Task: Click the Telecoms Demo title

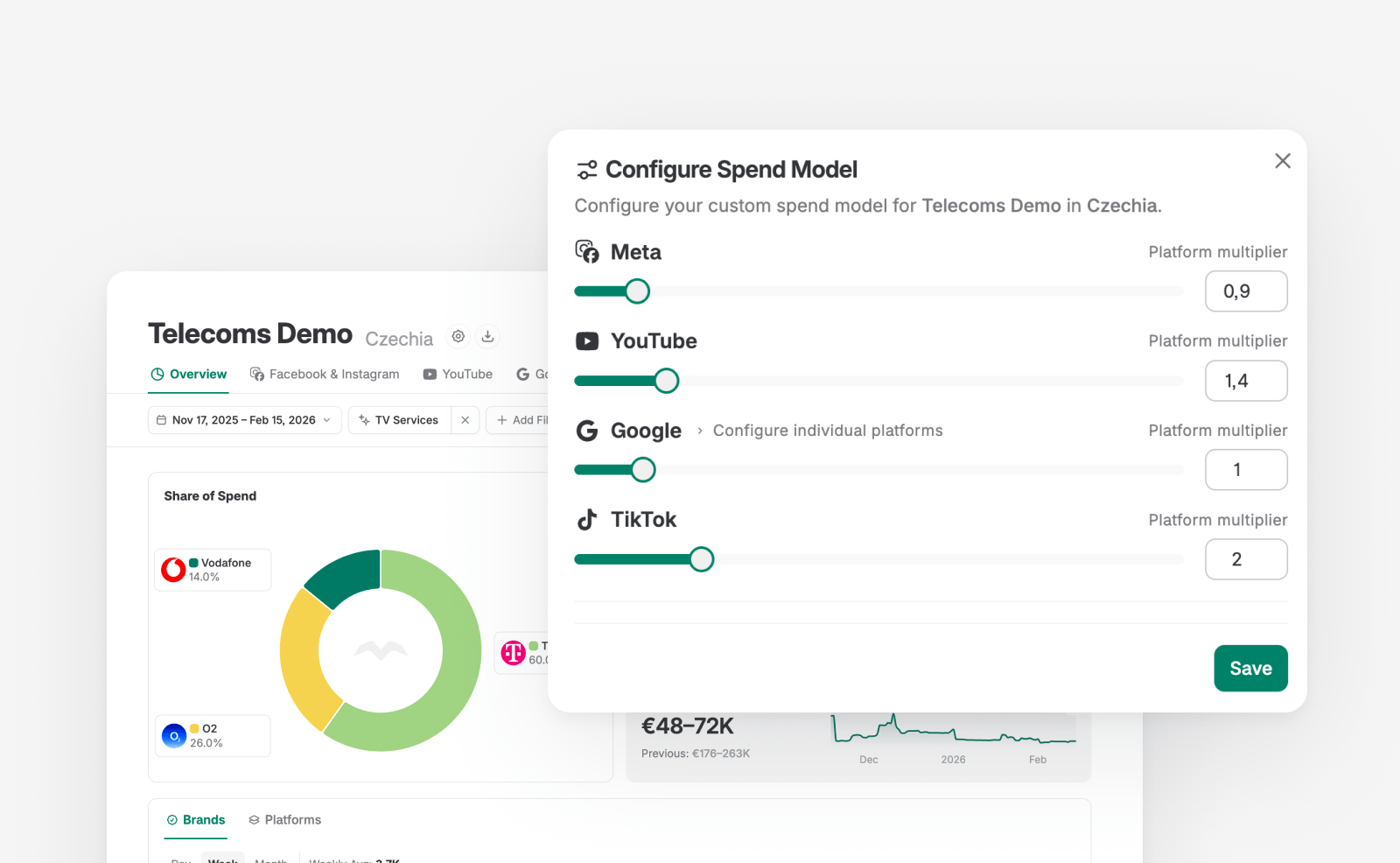Action: point(250,334)
